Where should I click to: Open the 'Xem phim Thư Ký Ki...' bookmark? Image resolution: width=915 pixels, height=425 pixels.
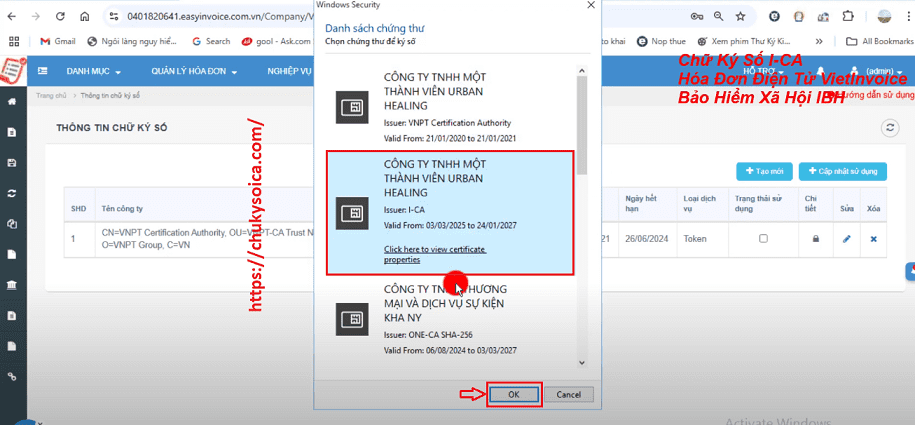(x=744, y=41)
